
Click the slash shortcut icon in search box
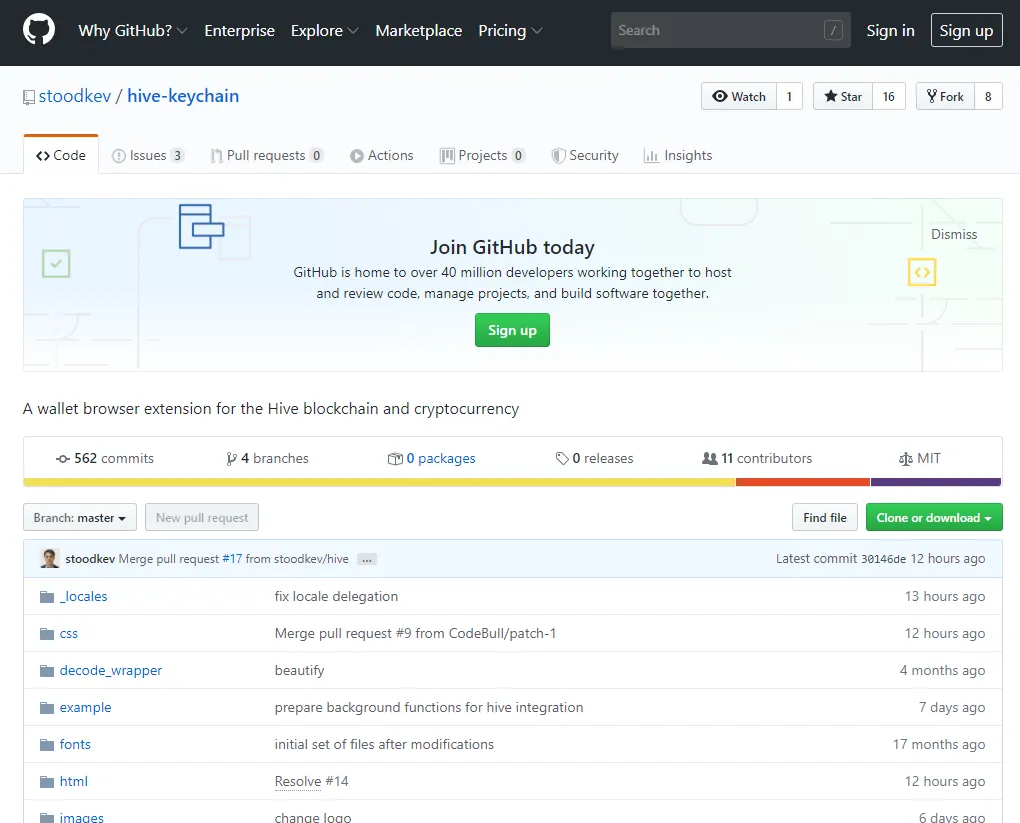pos(833,30)
